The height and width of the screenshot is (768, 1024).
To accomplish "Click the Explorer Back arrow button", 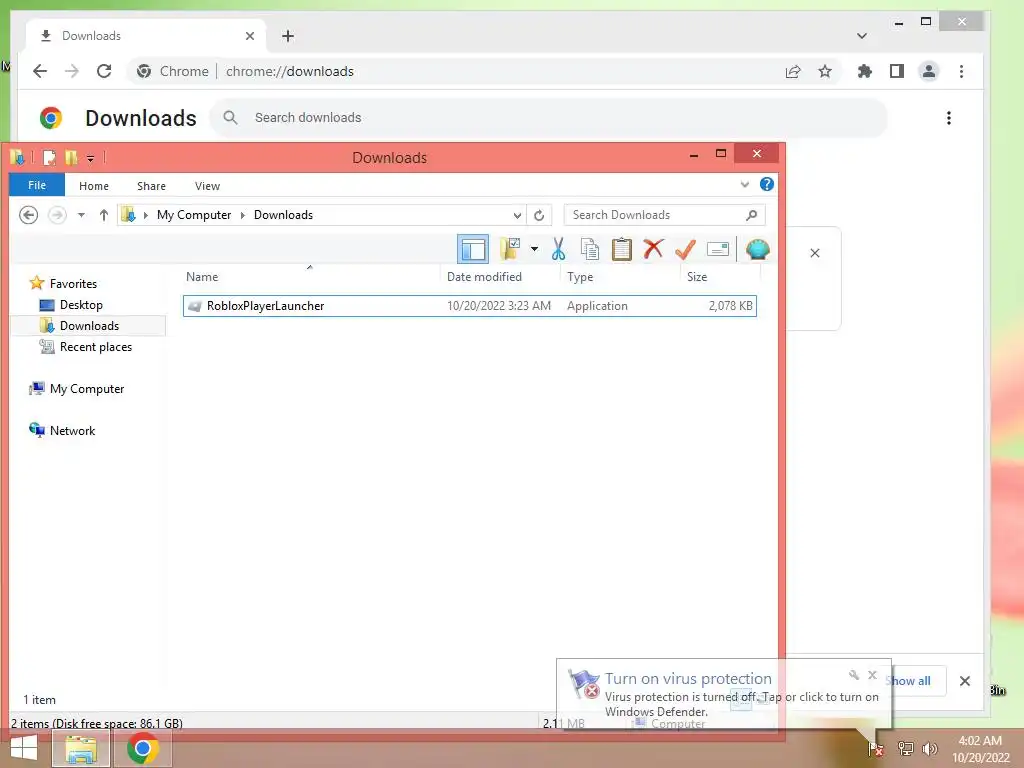I will click(28, 215).
